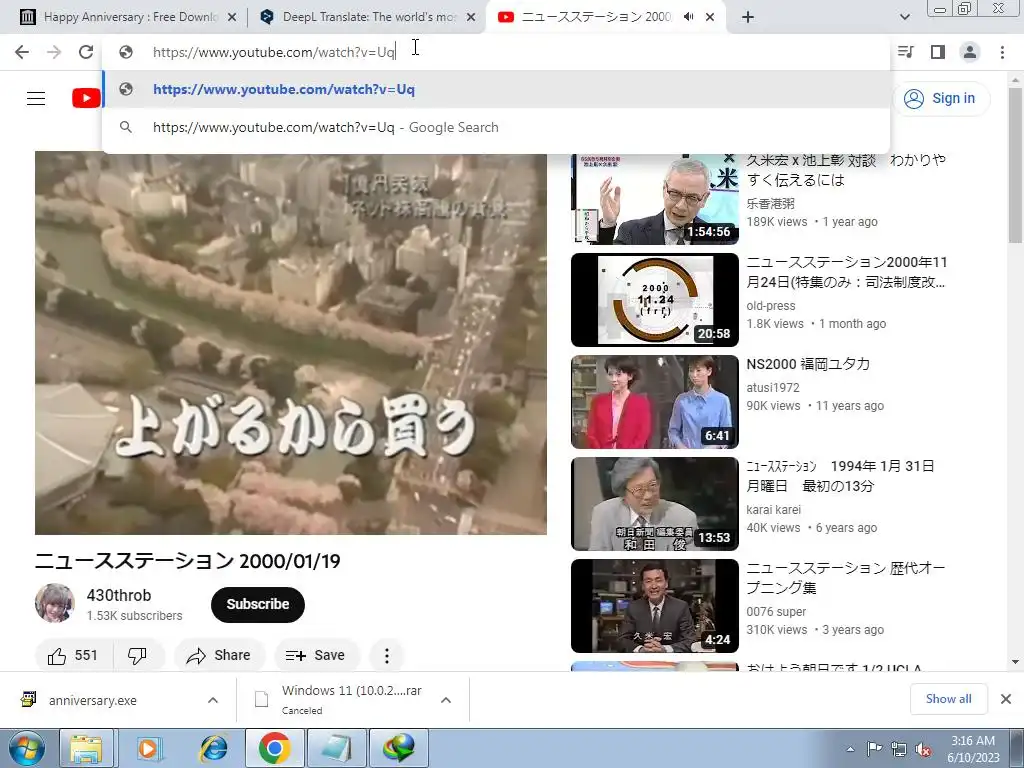Open the muted volume tray icon
Image resolution: width=1024 pixels, height=768 pixels.
[923, 749]
